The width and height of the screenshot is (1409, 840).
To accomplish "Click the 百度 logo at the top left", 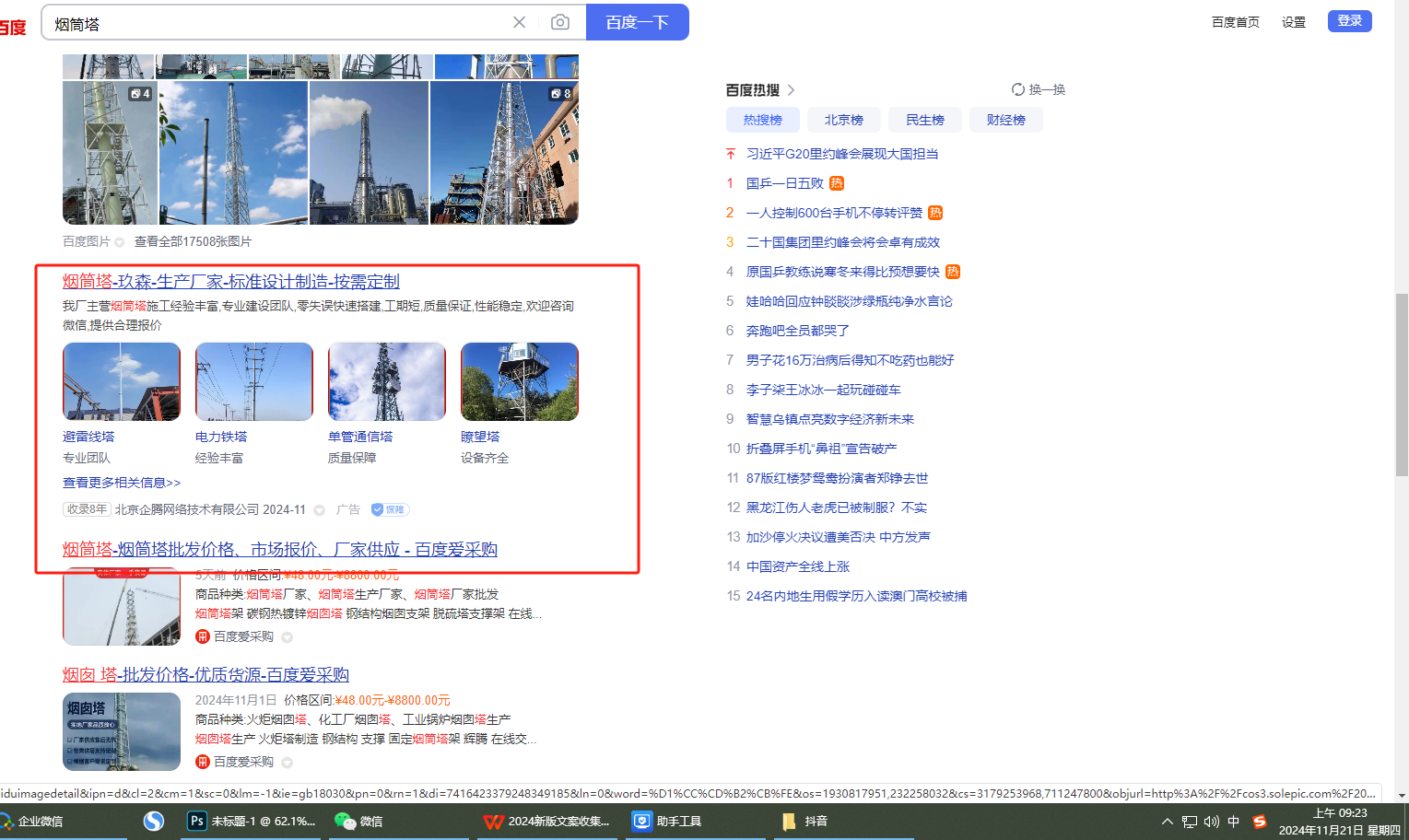I will [13, 26].
